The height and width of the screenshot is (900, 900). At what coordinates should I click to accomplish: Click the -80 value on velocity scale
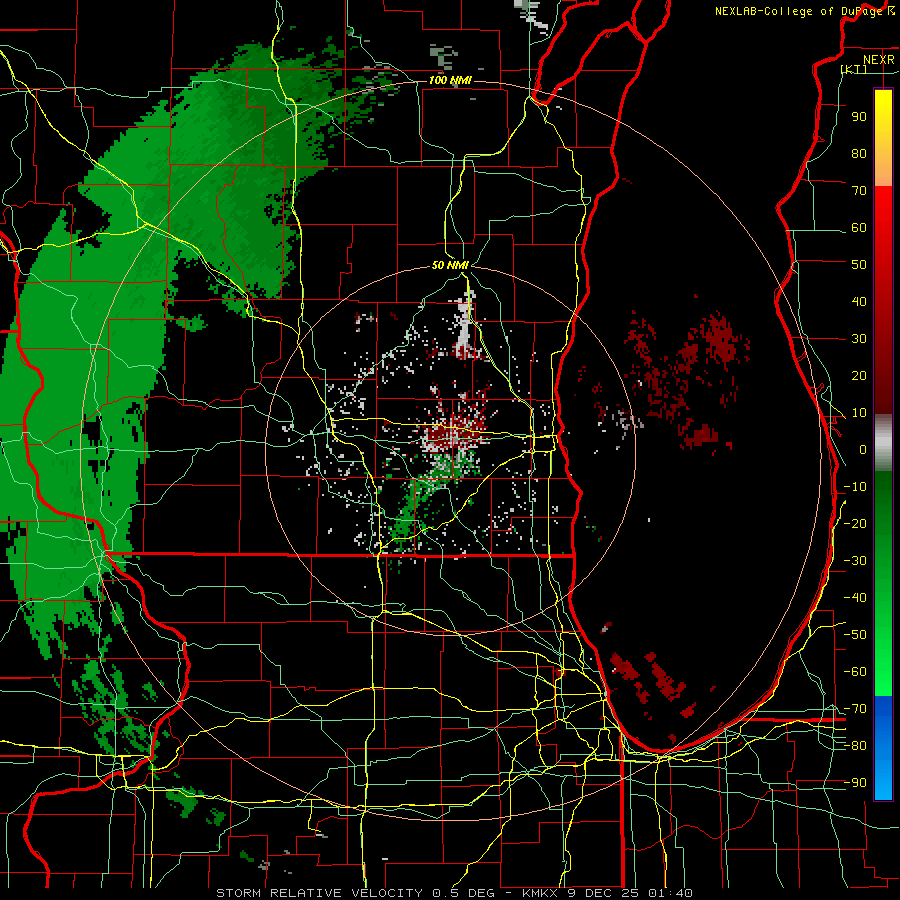(x=855, y=746)
